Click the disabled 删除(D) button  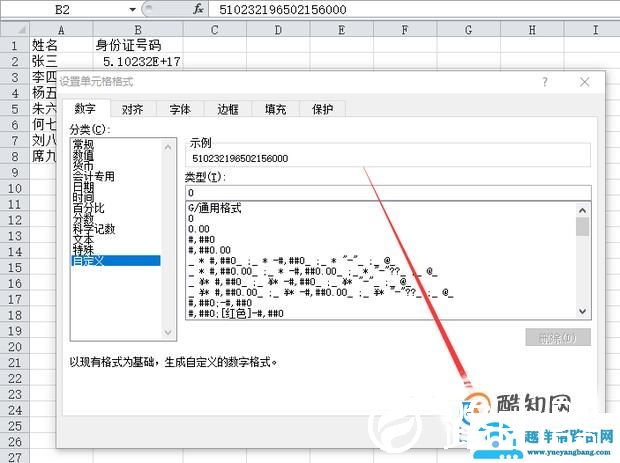point(558,338)
